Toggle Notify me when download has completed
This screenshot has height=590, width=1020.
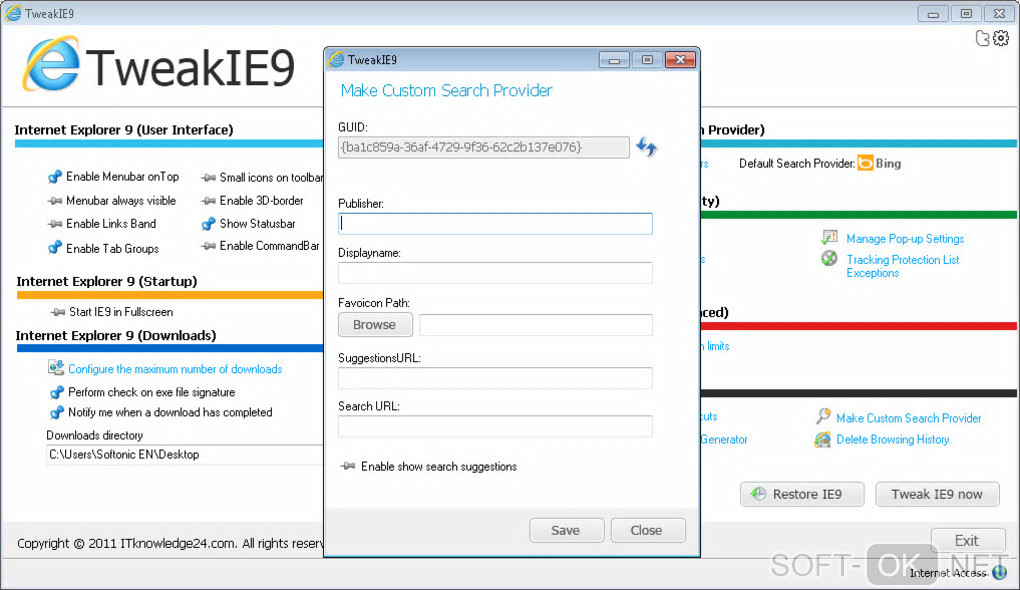[57, 412]
